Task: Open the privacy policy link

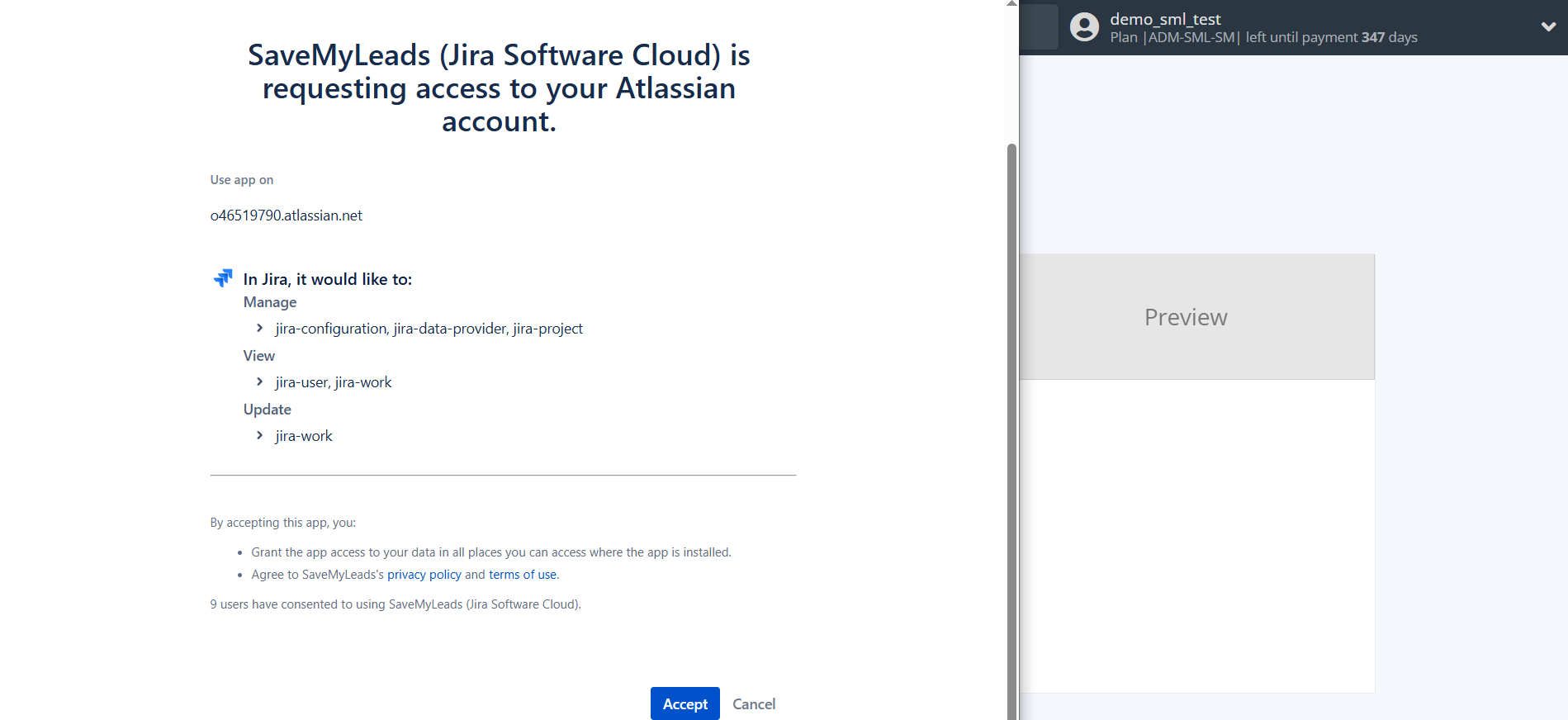Action: point(424,575)
